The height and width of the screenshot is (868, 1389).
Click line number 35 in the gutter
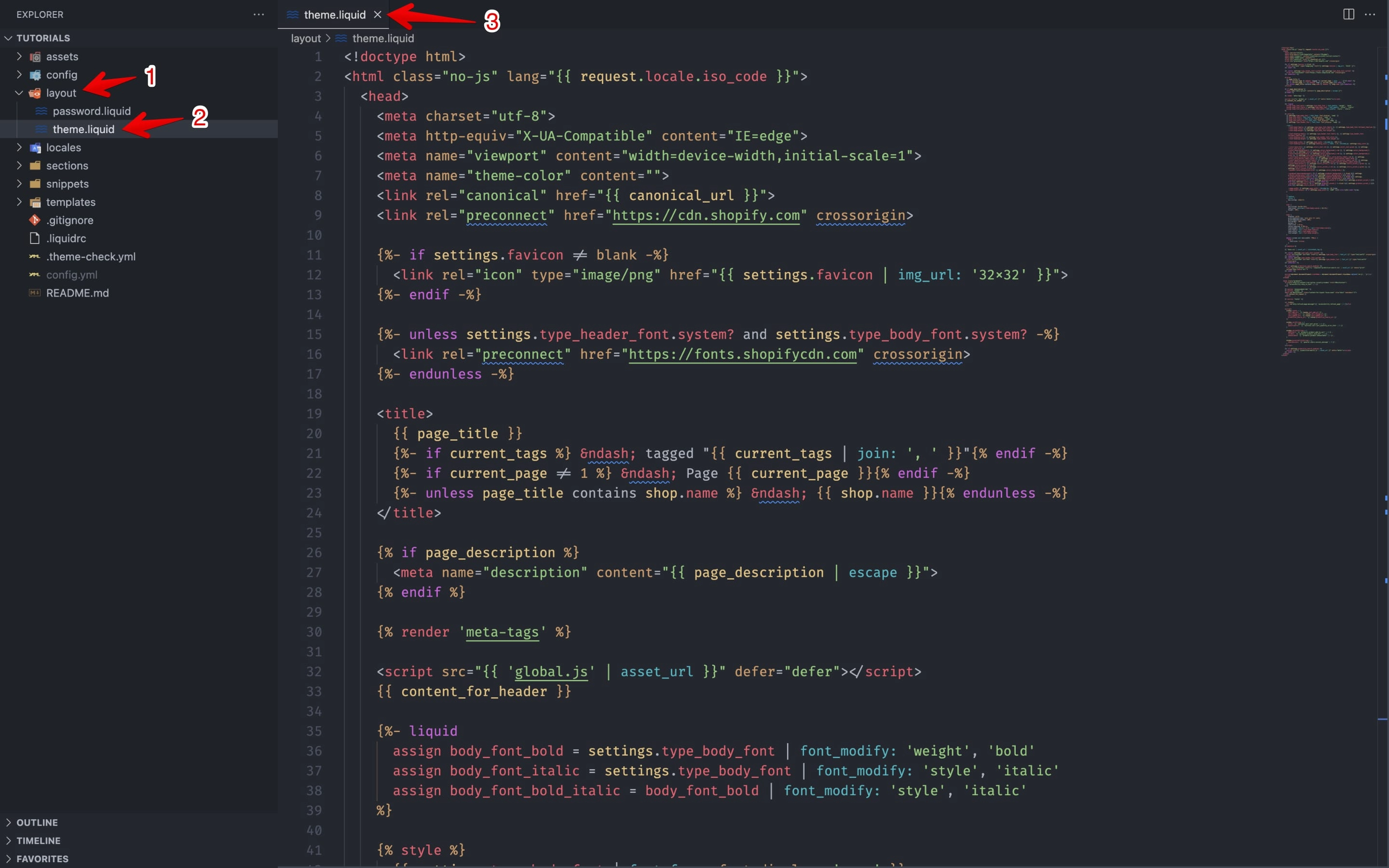[x=314, y=731]
